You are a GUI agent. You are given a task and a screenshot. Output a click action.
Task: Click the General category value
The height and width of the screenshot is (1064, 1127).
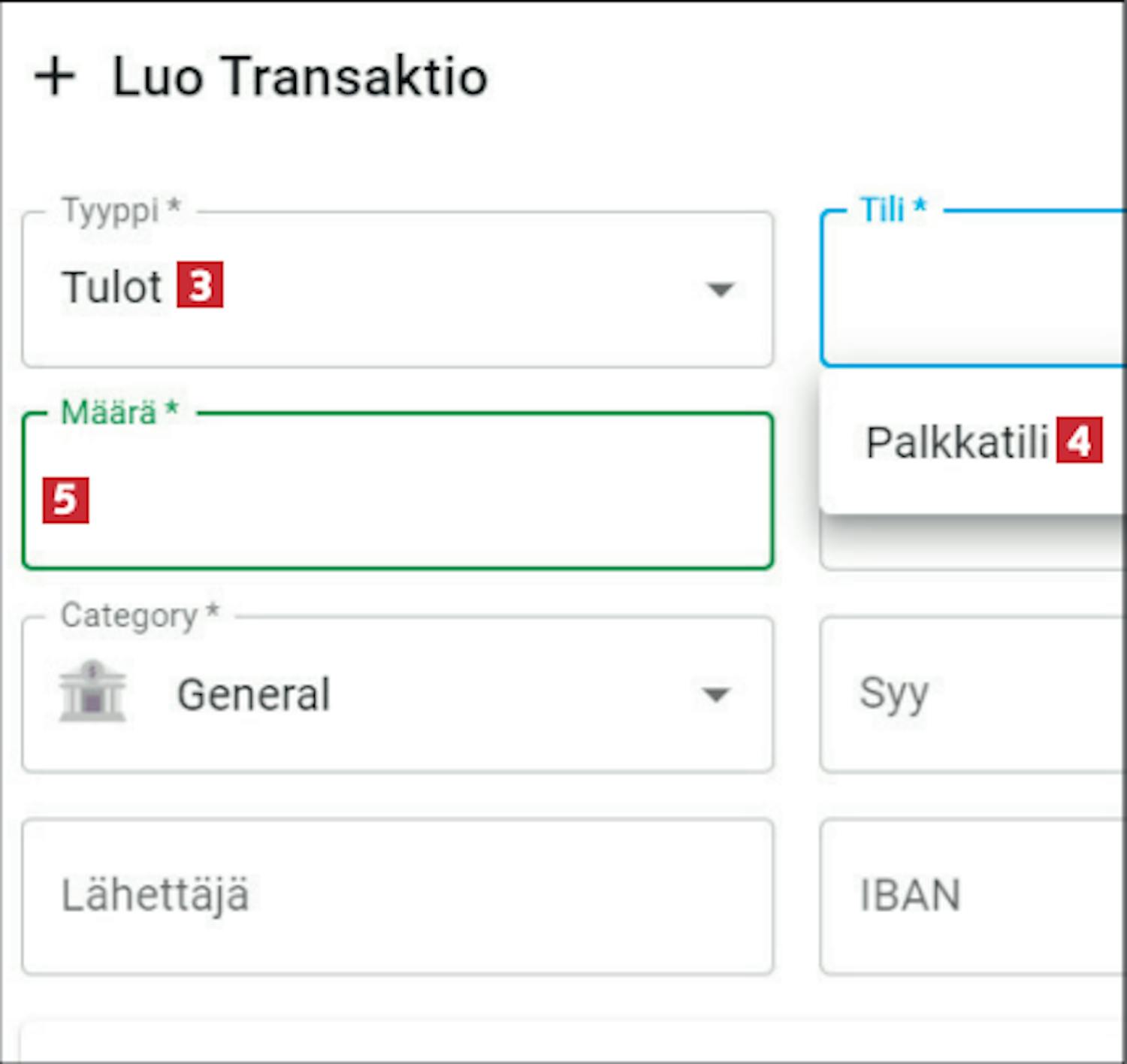254,694
